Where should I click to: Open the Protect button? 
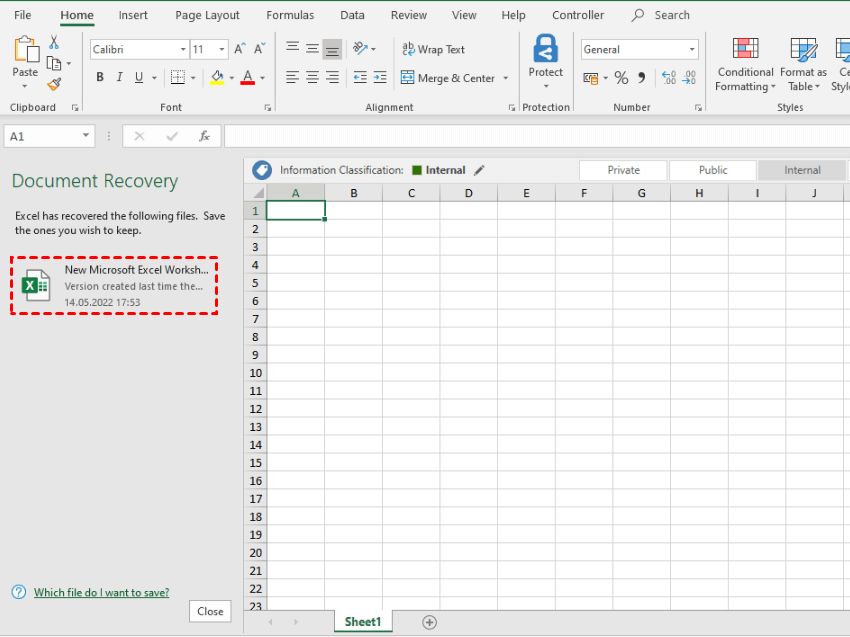click(546, 61)
